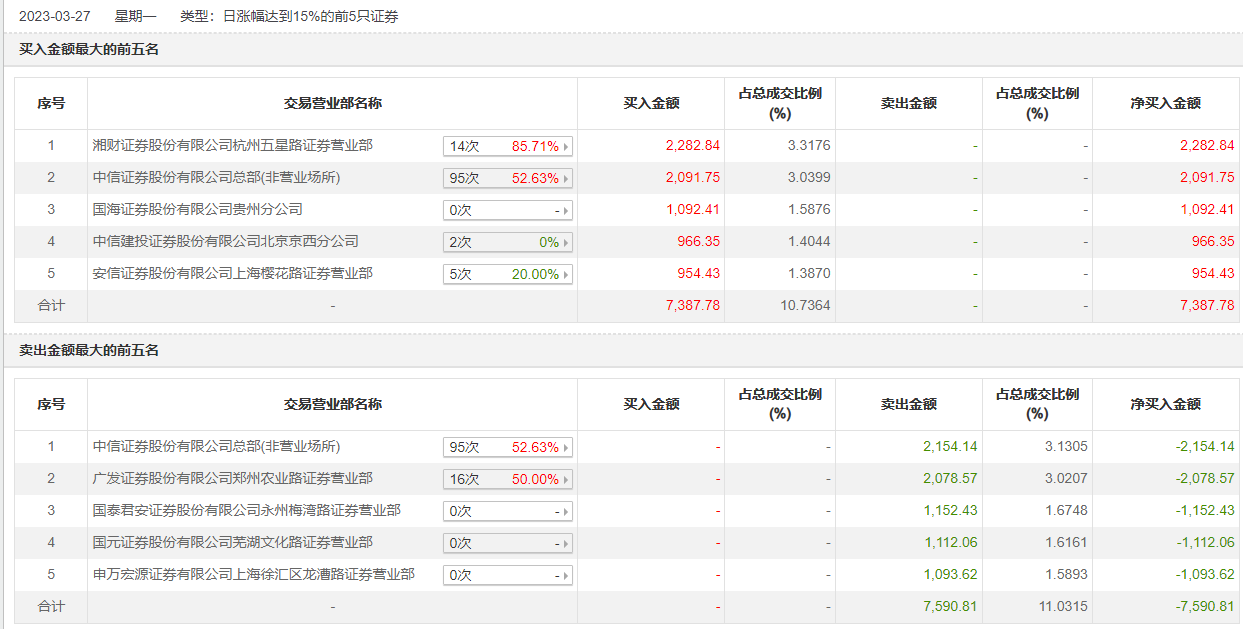Open 国元证券芜湖文化路证券营业部 link
The width and height of the screenshot is (1243, 629).
pos(232,542)
